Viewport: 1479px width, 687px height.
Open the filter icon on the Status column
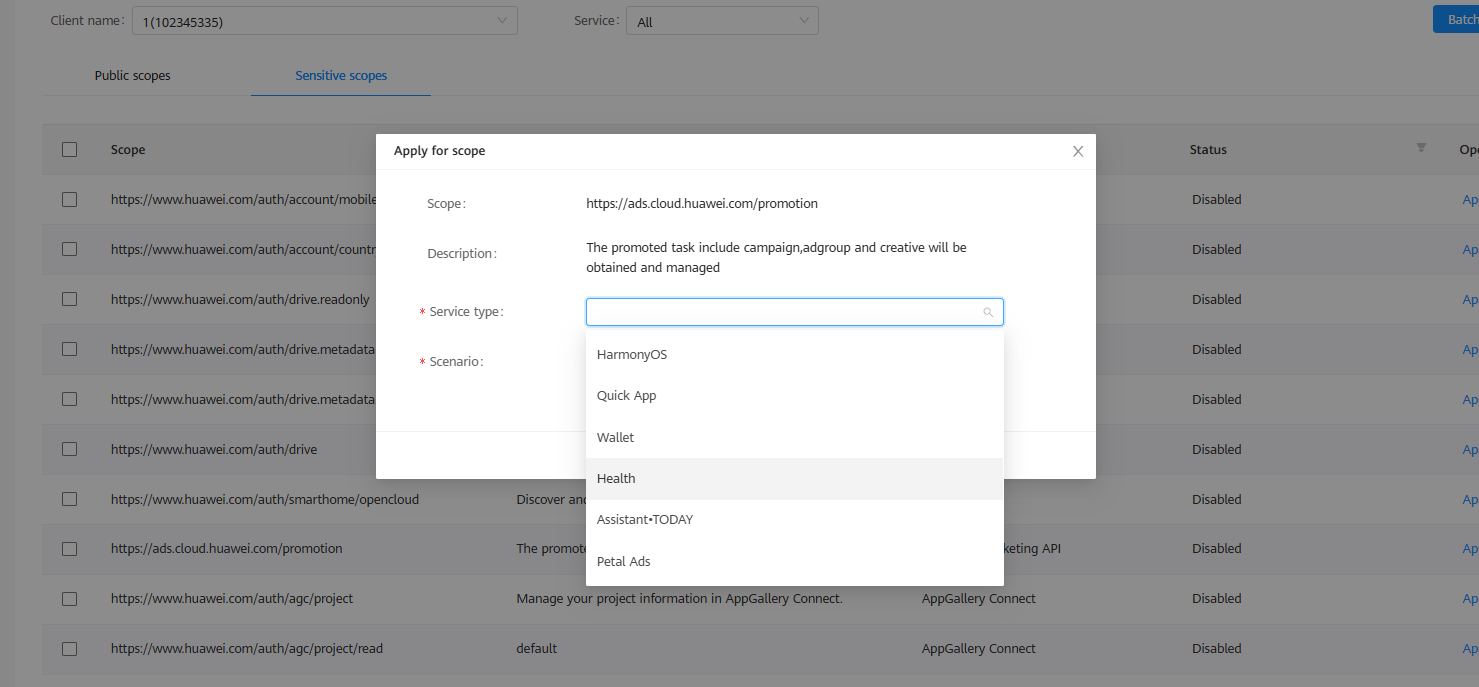click(x=1421, y=147)
